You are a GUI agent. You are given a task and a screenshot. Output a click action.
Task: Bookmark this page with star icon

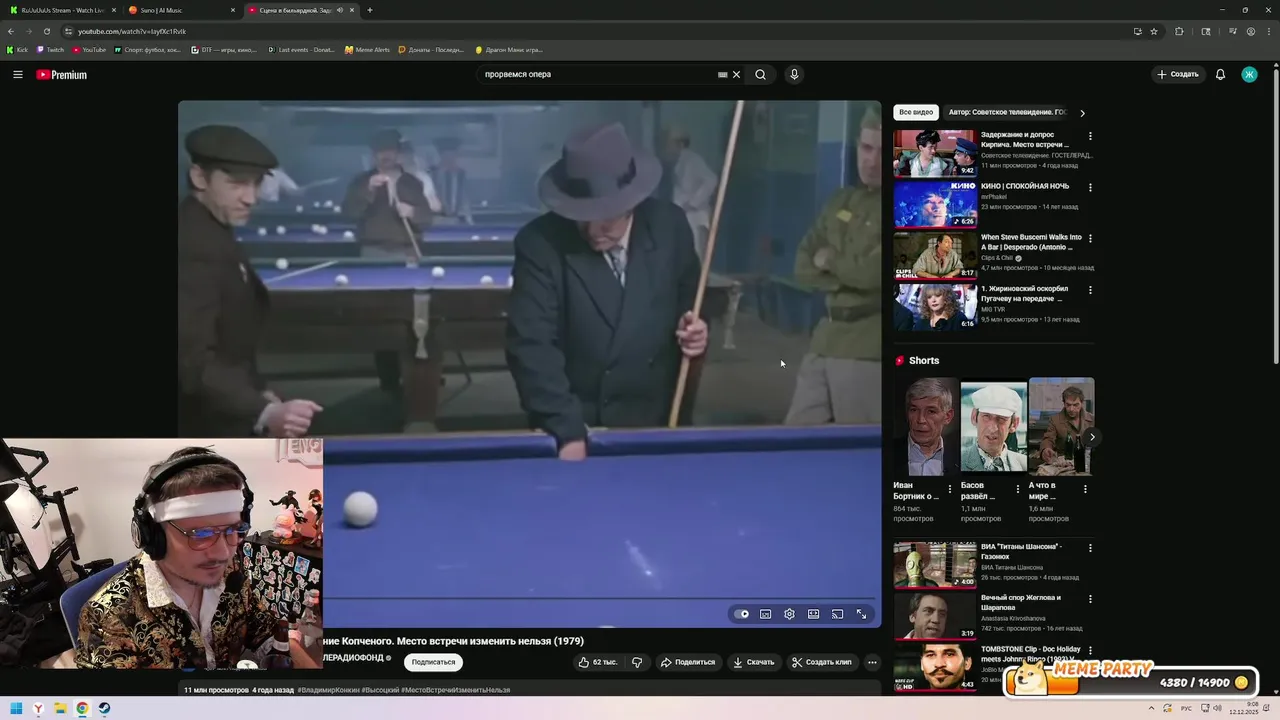click(1154, 31)
